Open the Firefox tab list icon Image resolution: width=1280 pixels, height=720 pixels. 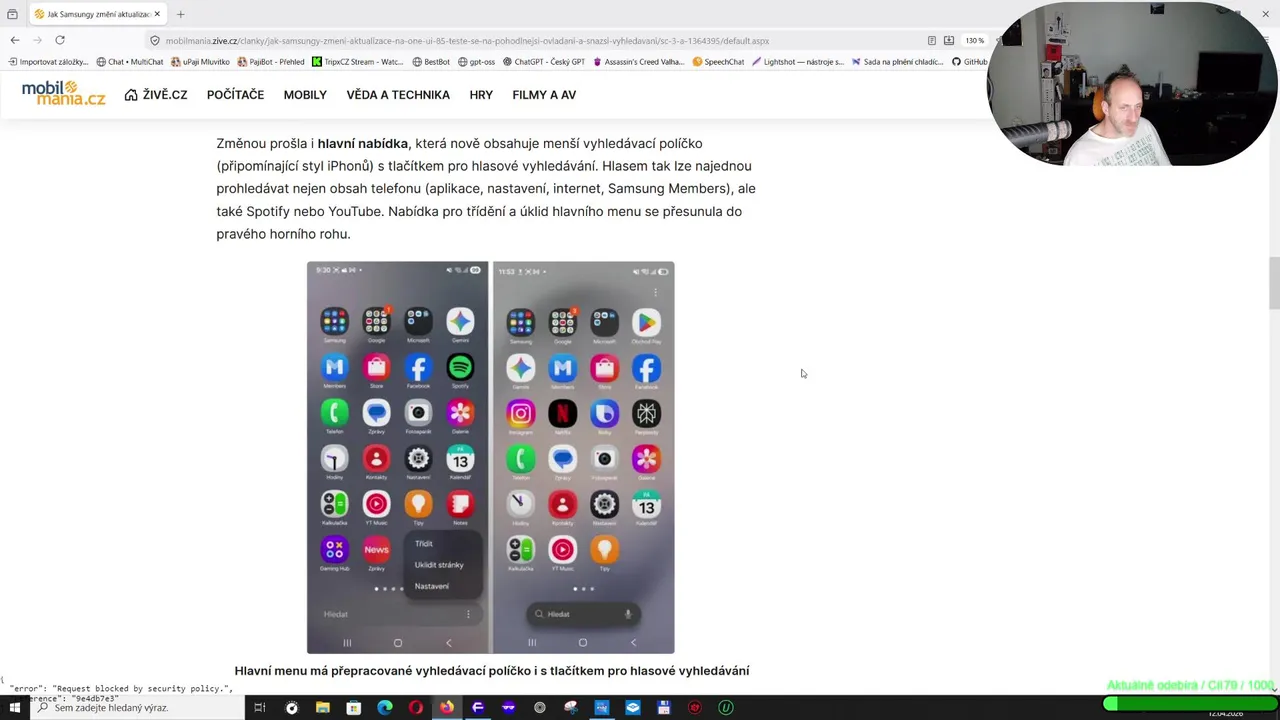[x=12, y=14]
